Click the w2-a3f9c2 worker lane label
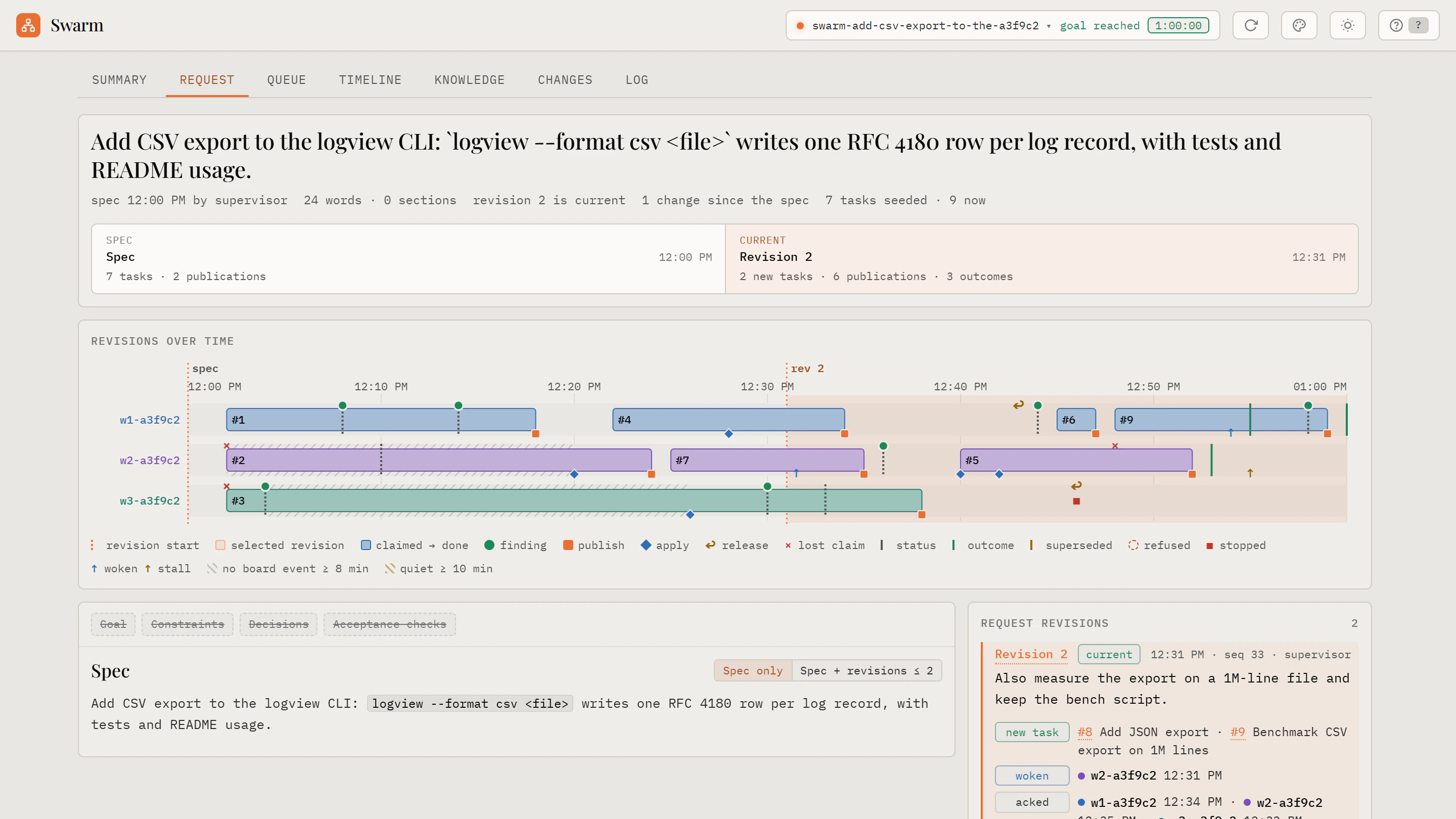This screenshot has width=1456, height=819. pos(149,461)
